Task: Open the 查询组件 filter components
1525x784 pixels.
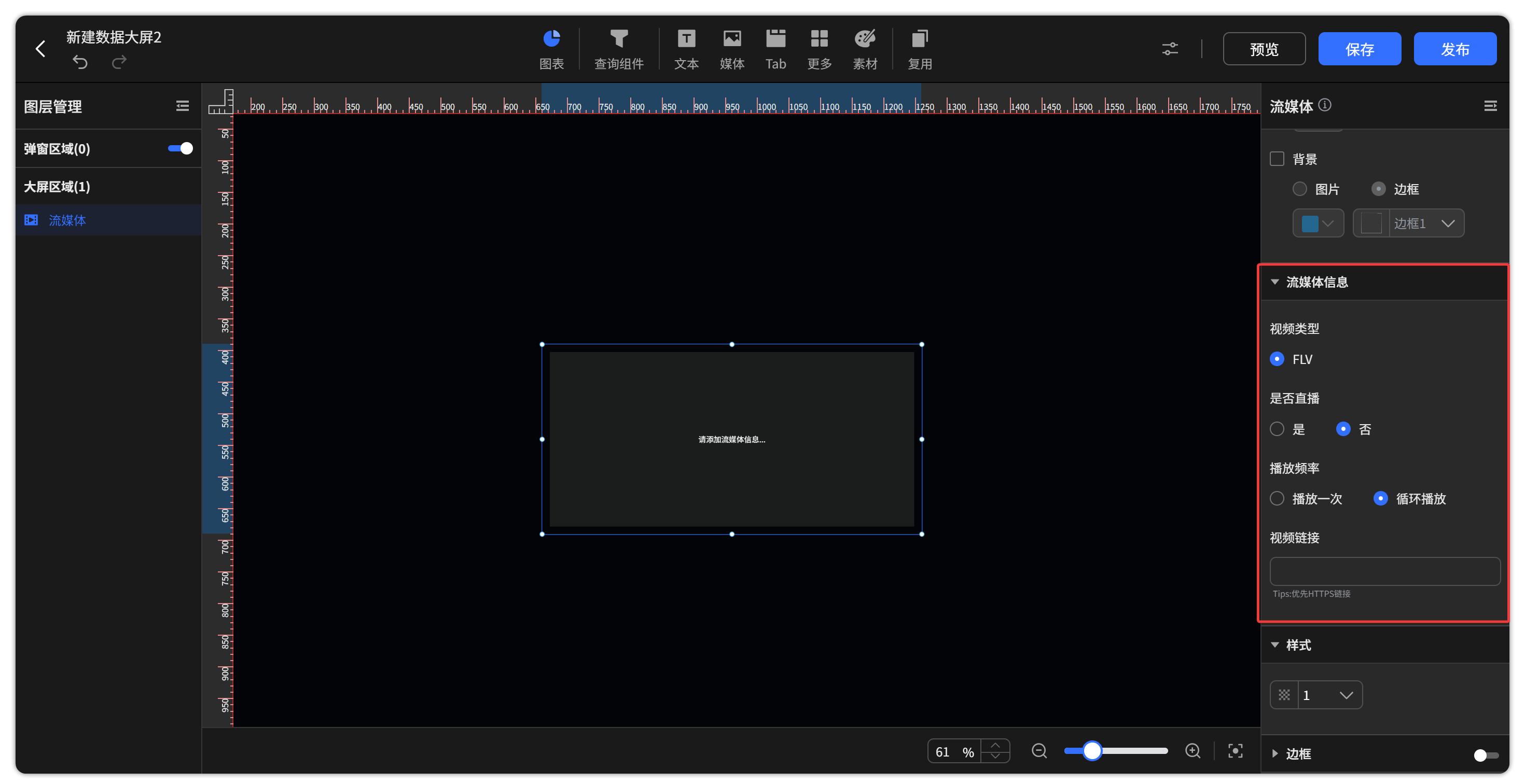Action: 619,49
